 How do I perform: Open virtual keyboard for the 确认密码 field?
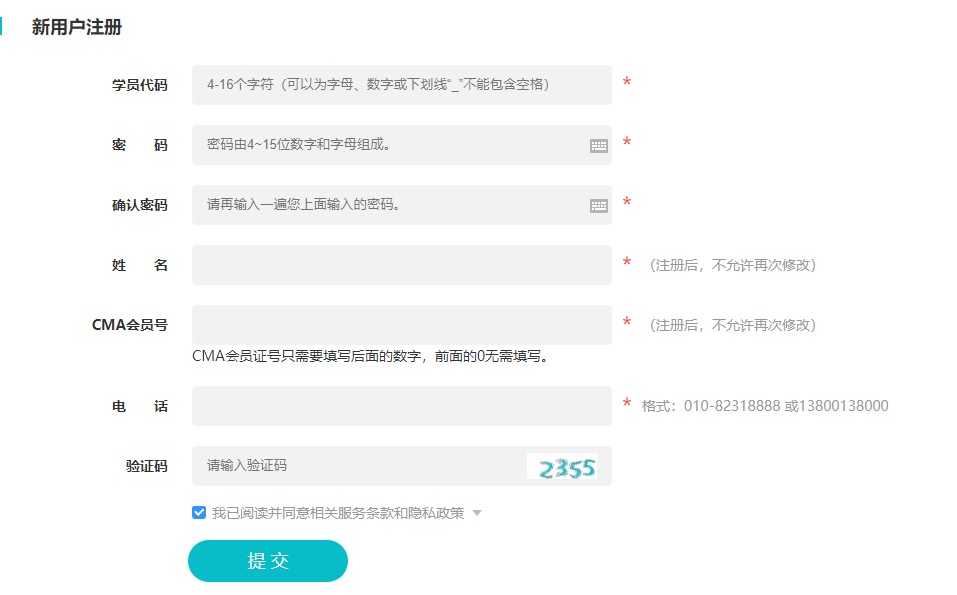[x=598, y=206]
